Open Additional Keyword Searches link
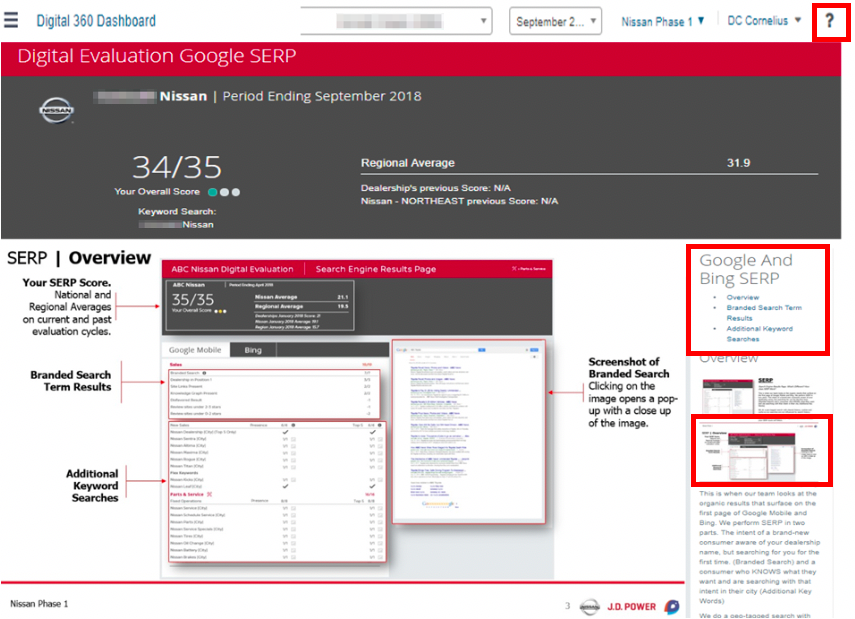The width and height of the screenshot is (855, 619). 759,334
